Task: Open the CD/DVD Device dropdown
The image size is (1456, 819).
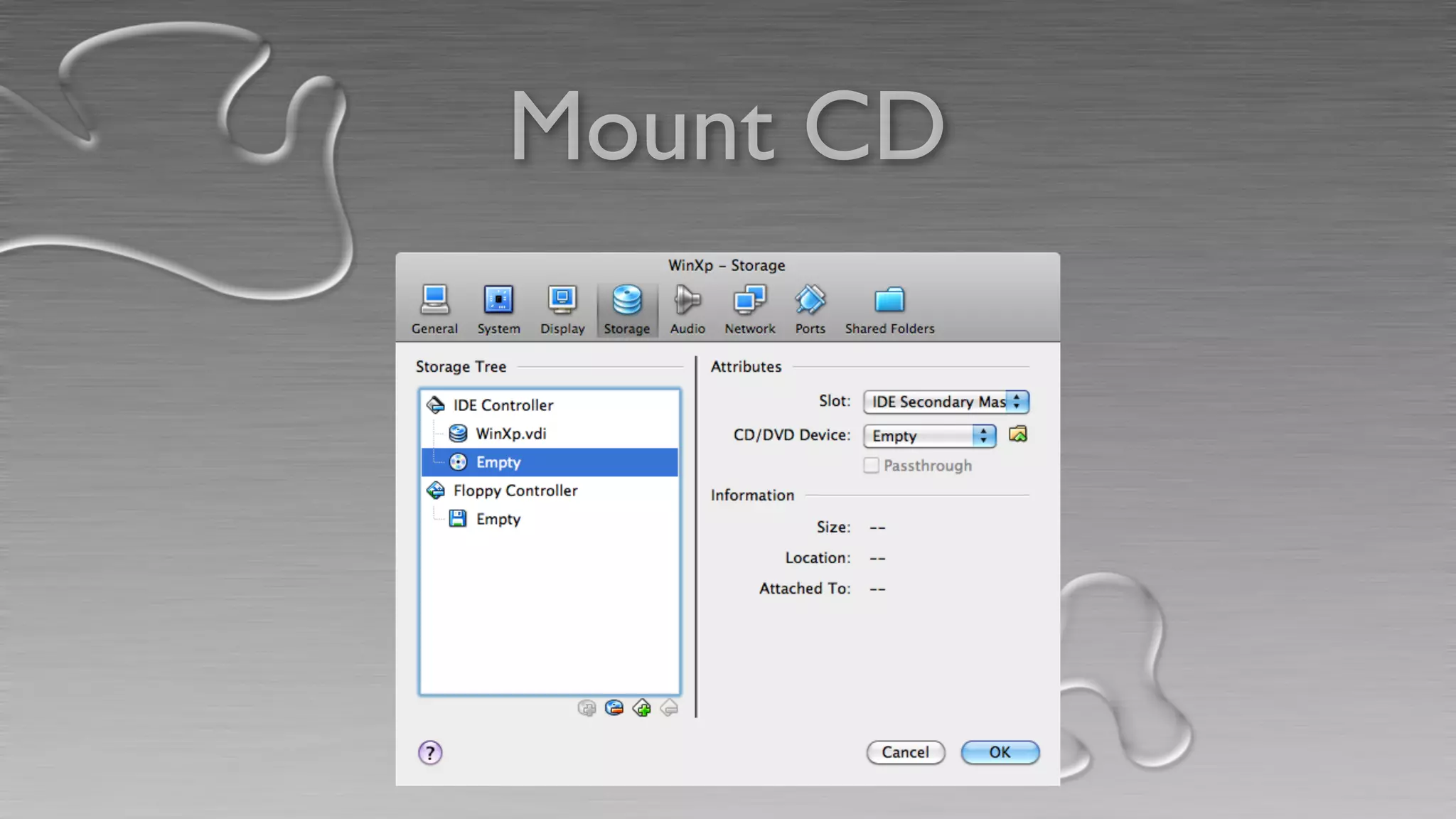Action: [x=929, y=436]
